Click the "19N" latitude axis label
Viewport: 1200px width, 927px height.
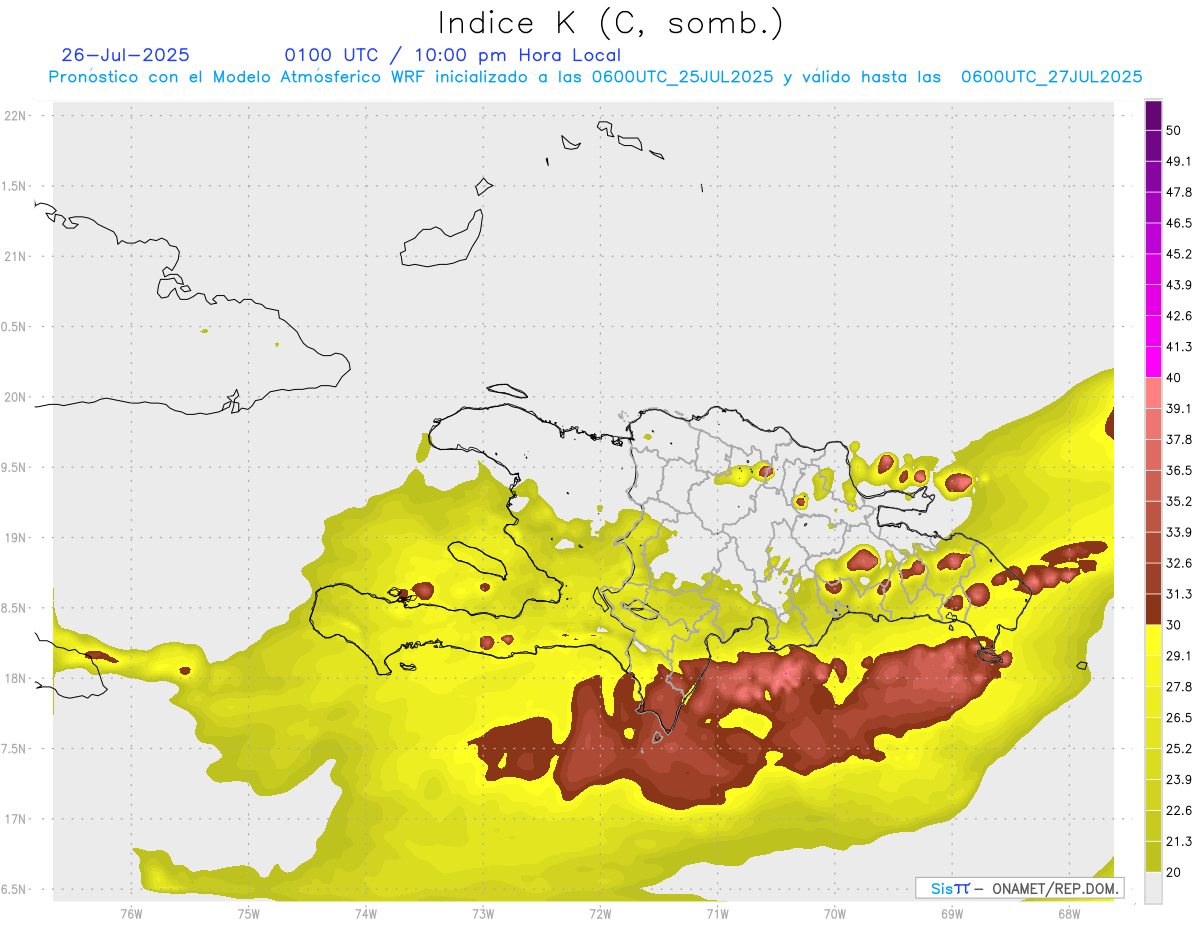[x=17, y=538]
